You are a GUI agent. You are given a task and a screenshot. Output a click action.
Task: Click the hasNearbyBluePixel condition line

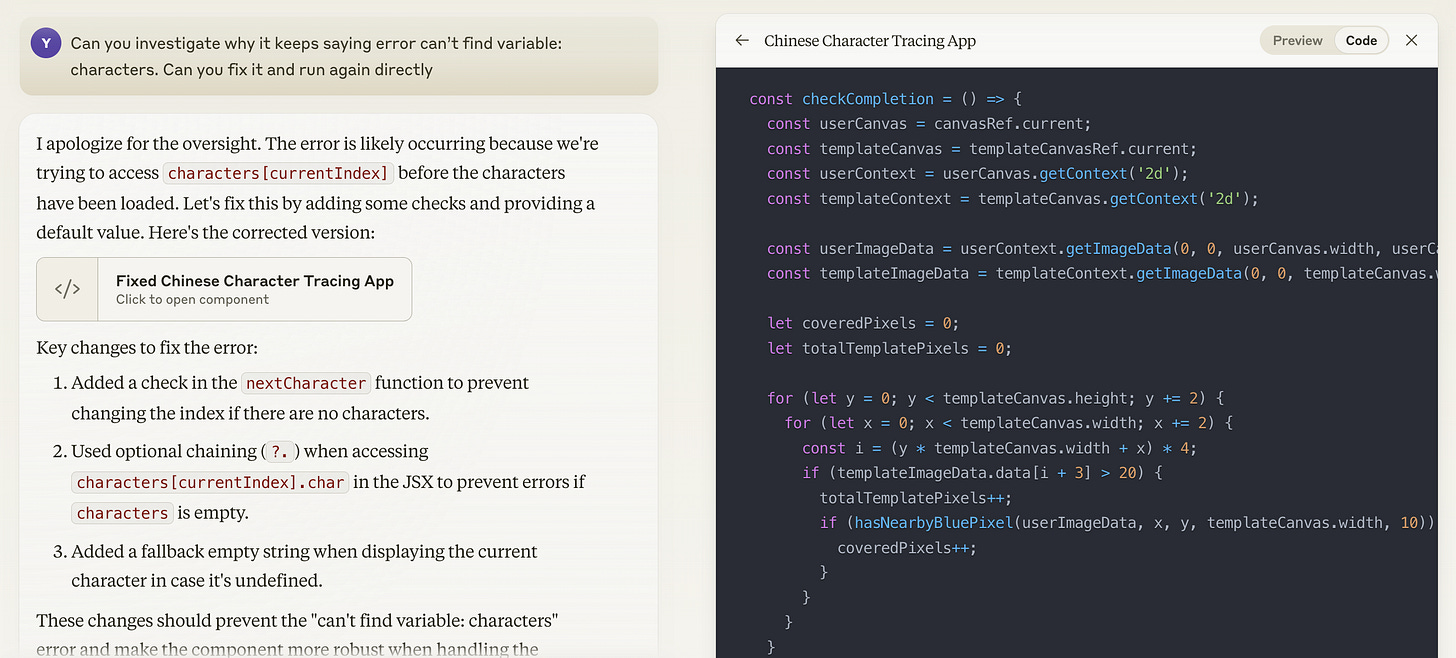click(x=1129, y=523)
